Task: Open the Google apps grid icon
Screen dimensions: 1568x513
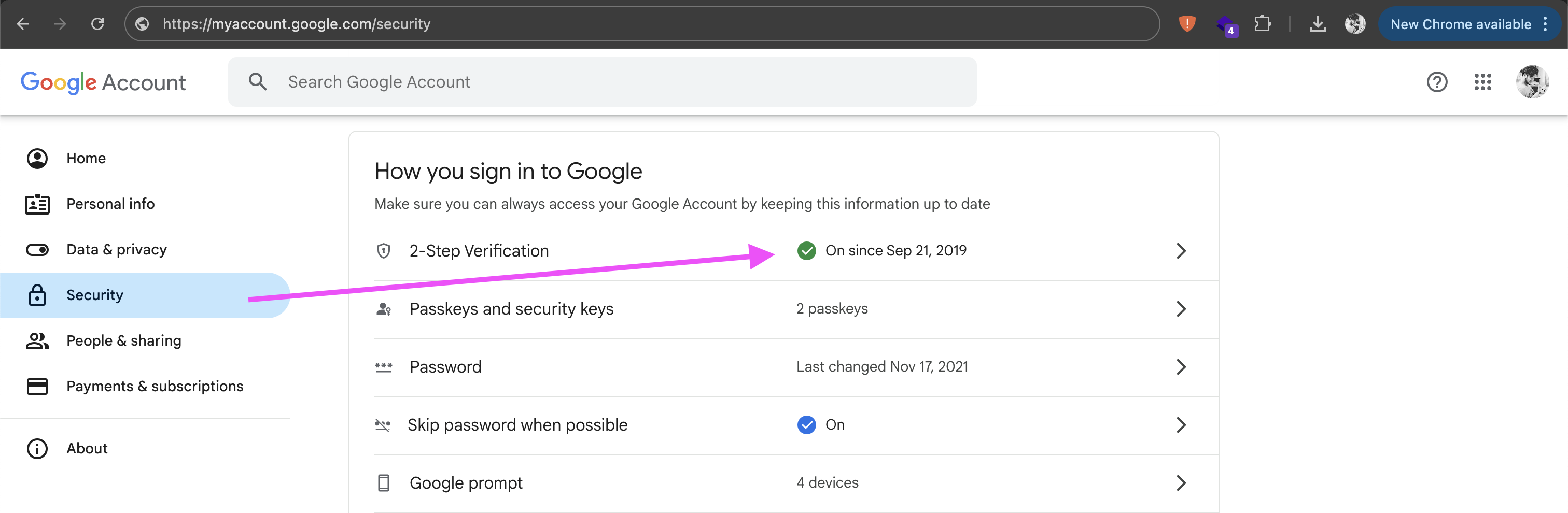Action: pyautogui.click(x=1482, y=81)
